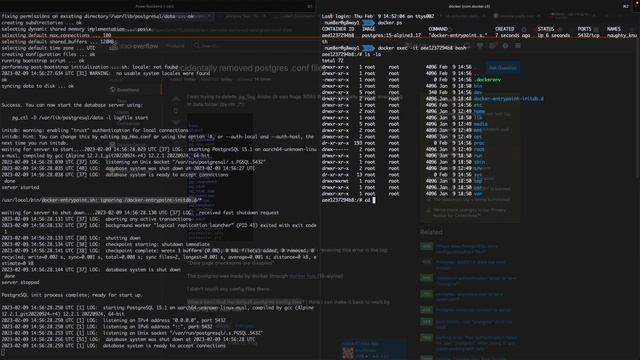This screenshot has width=640, height=360.
Task: Click the STATUS column header text
Action: (x=545, y=29)
